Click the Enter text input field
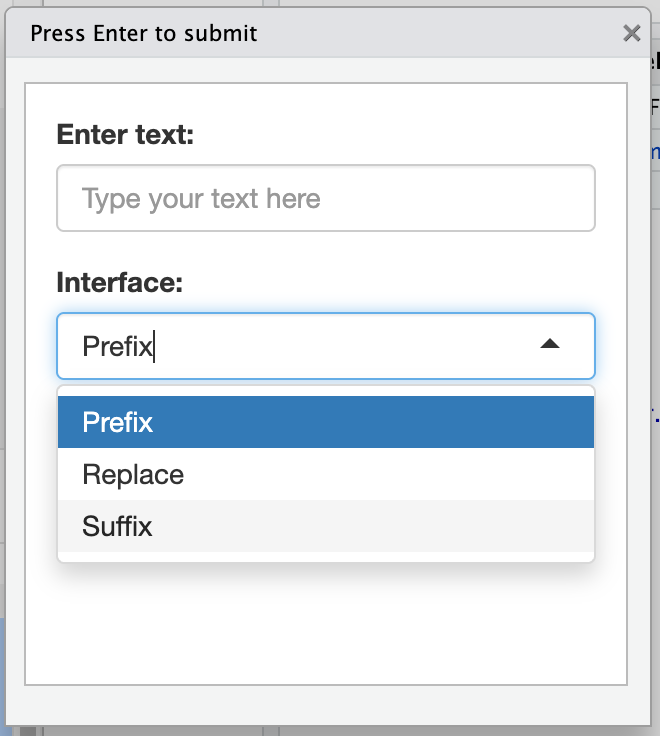 [x=326, y=198]
